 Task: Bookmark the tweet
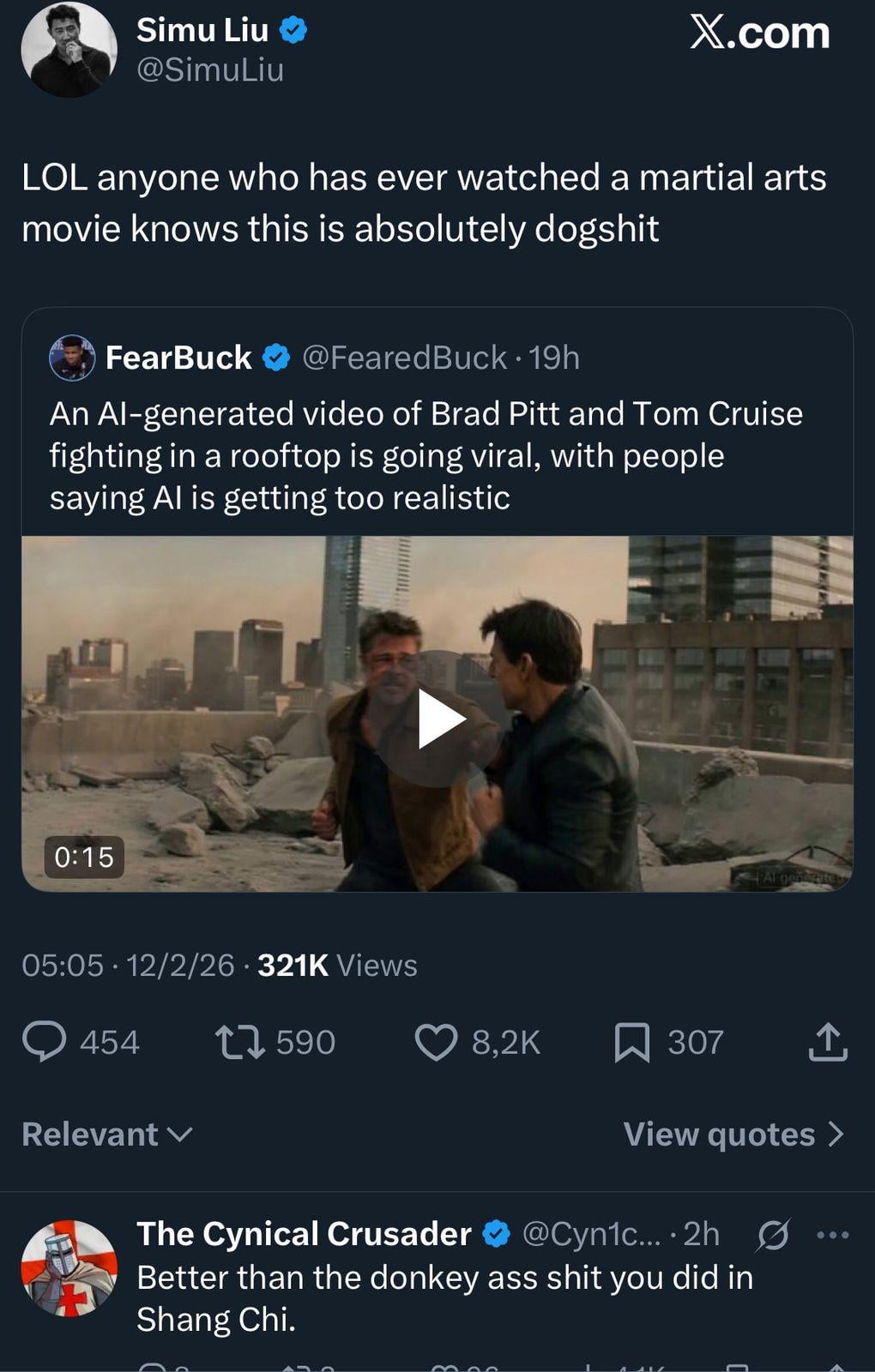[x=631, y=1043]
